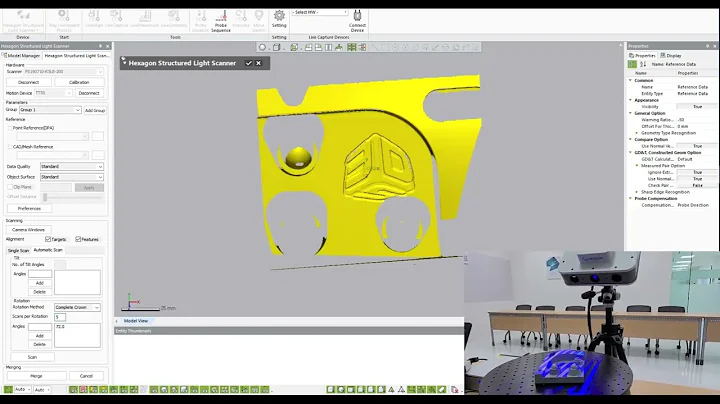Switch to the Single Scan tab
Viewport: 720px width, 404px height.
[x=18, y=250]
